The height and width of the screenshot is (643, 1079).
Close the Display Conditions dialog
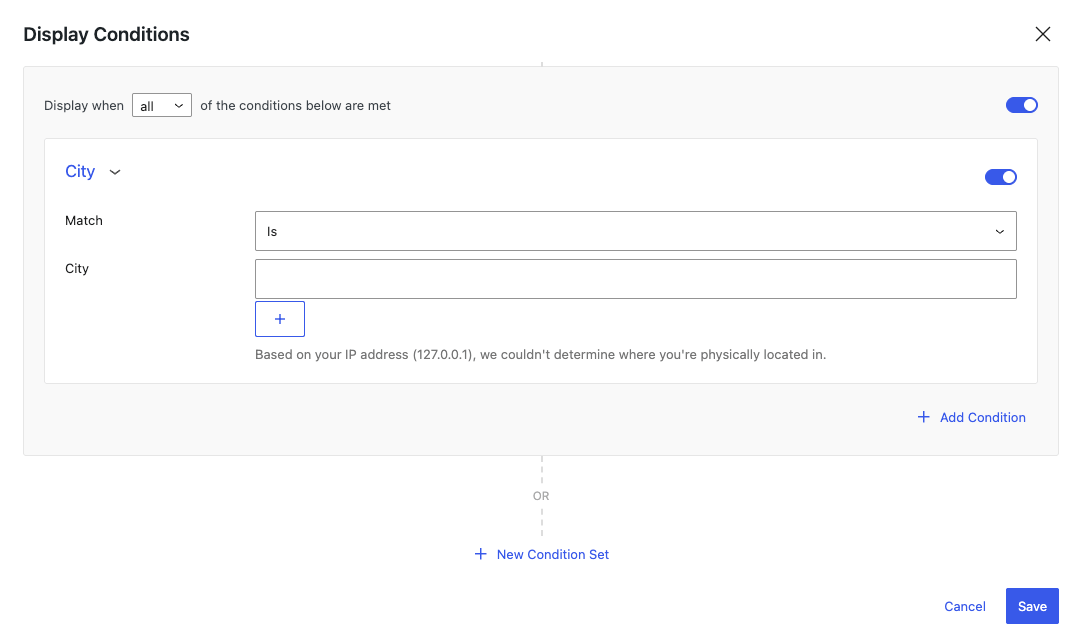pyautogui.click(x=1042, y=34)
